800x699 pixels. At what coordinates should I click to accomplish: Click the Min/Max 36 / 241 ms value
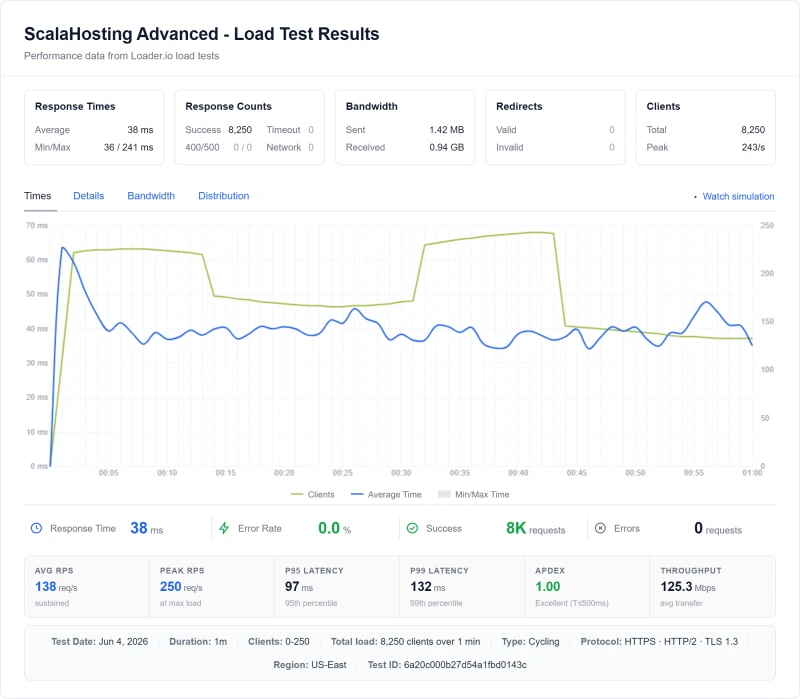tap(129, 147)
